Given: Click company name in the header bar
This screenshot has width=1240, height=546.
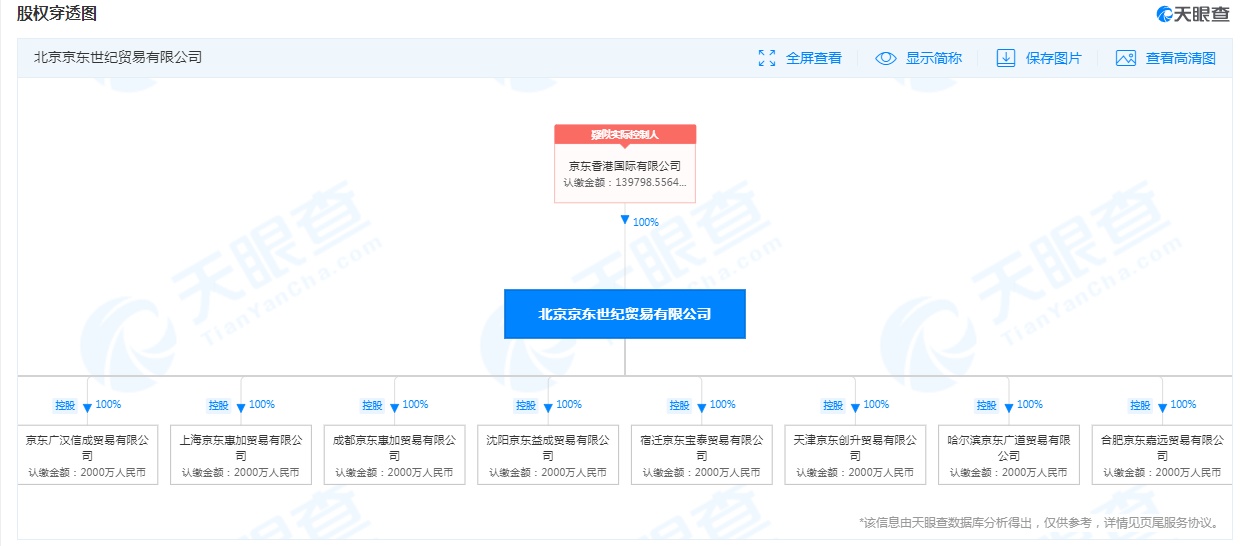Looking at the screenshot, I should pyautogui.click(x=118, y=58).
